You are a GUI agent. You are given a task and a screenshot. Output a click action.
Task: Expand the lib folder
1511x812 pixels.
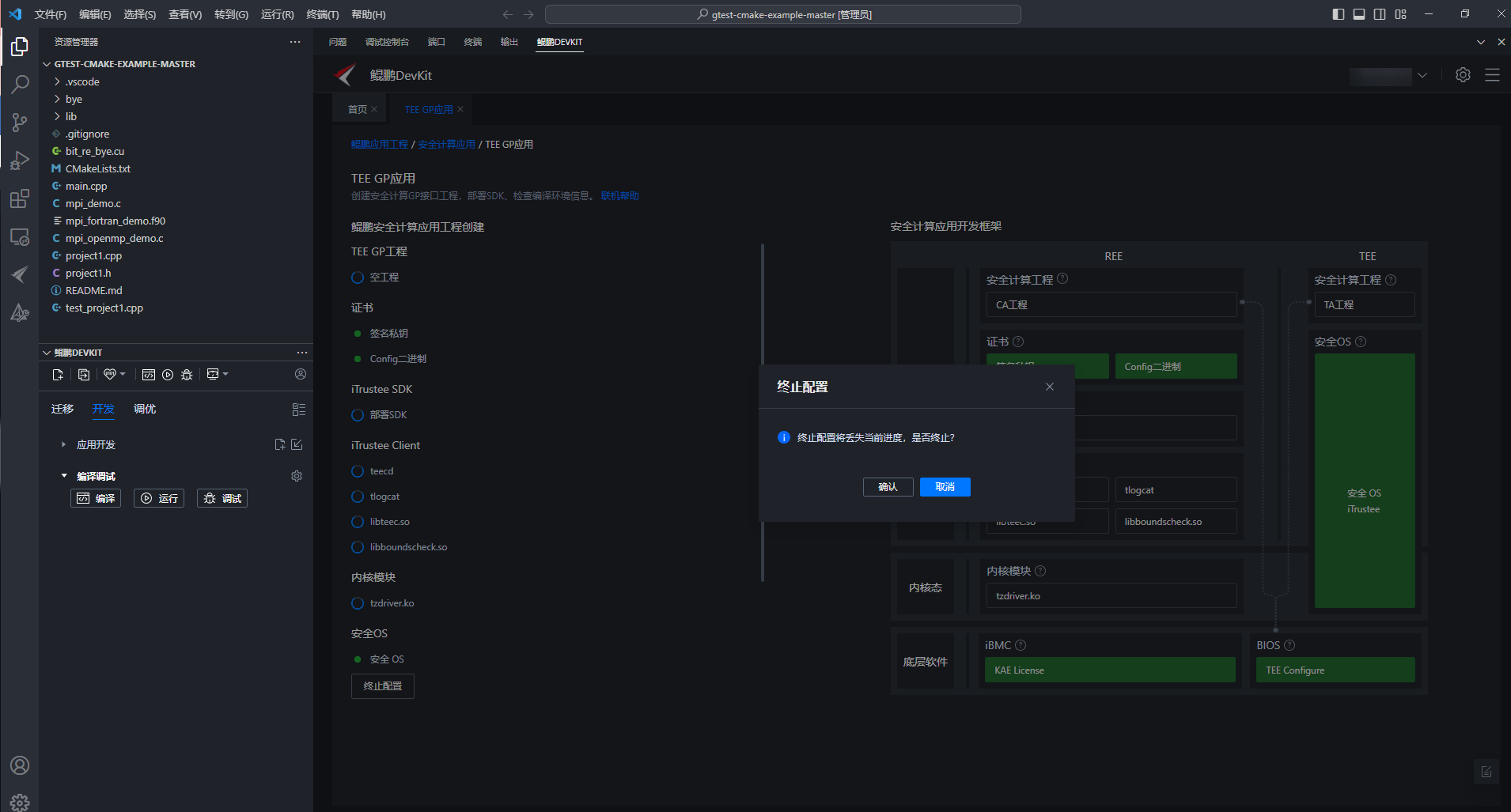[57, 116]
